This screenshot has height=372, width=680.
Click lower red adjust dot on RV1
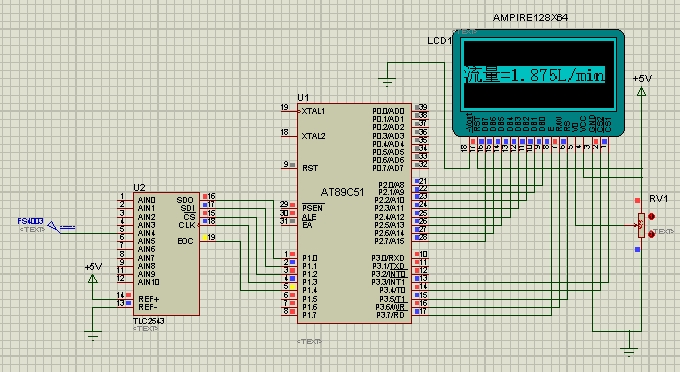[x=651, y=234]
